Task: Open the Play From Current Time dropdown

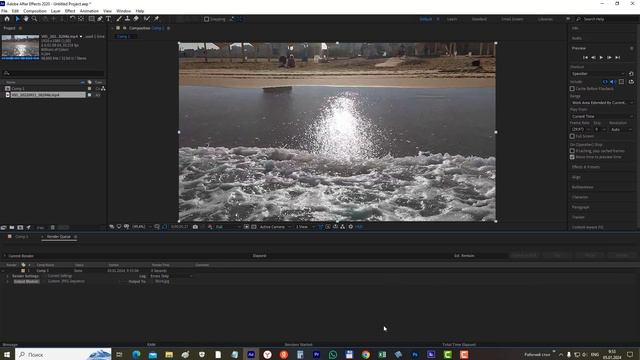Action: [x=602, y=117]
